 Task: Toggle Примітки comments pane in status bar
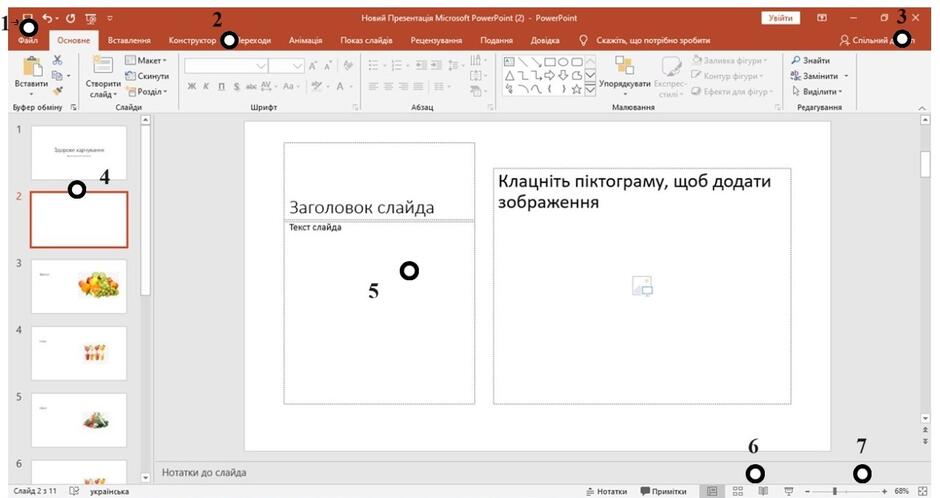pos(663,491)
